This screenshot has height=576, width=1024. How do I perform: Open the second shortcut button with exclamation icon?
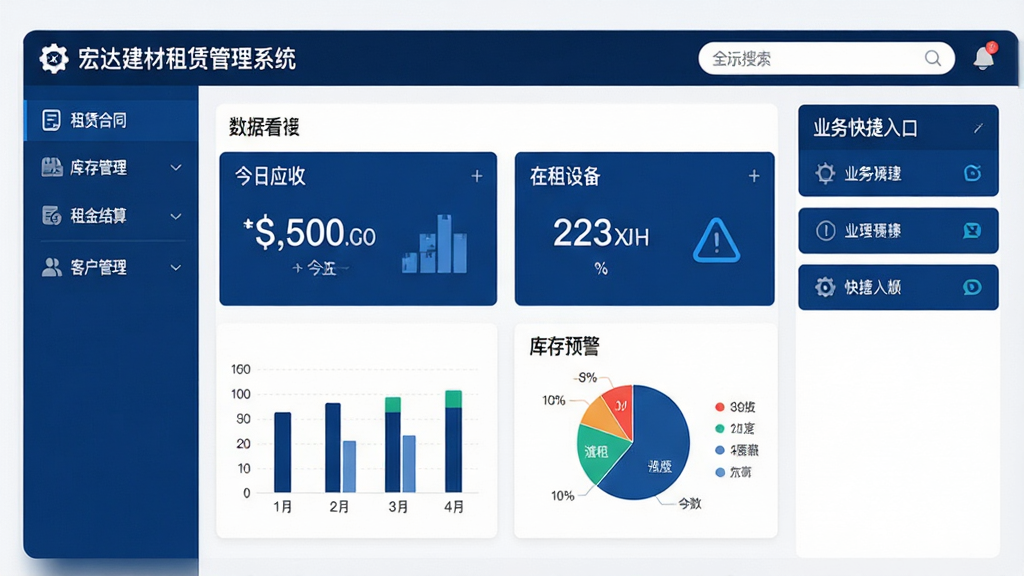coord(898,231)
